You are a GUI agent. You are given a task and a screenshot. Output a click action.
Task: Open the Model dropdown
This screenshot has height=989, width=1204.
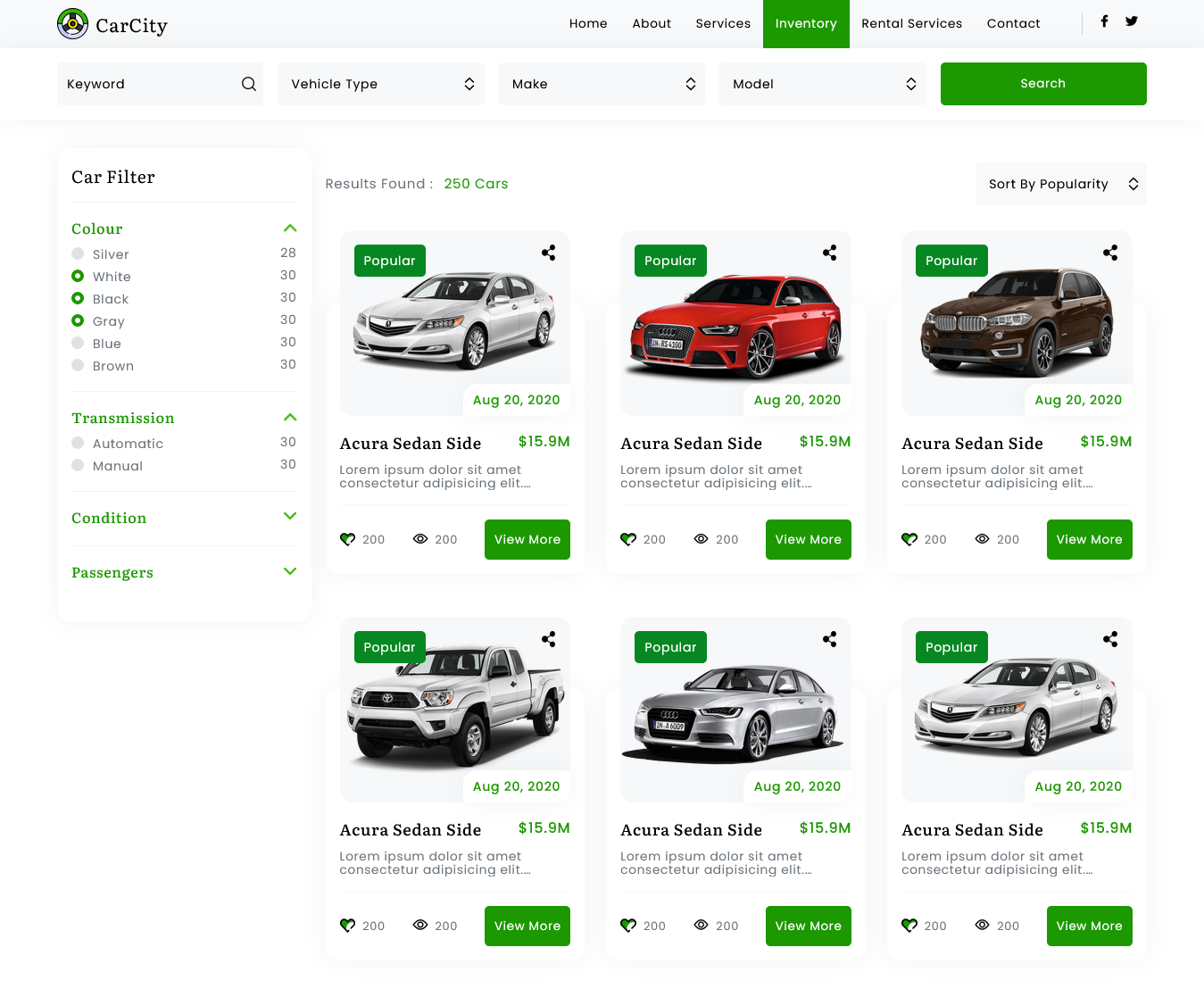[x=823, y=84]
